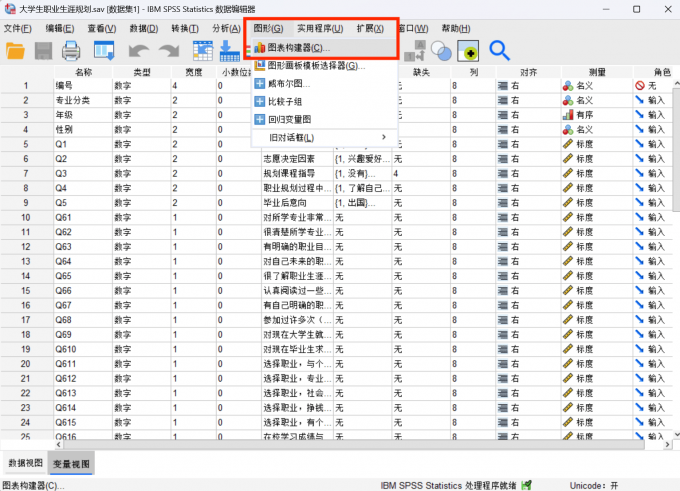Open a data file with the folder icon
The height and width of the screenshot is (491, 680).
point(15,51)
